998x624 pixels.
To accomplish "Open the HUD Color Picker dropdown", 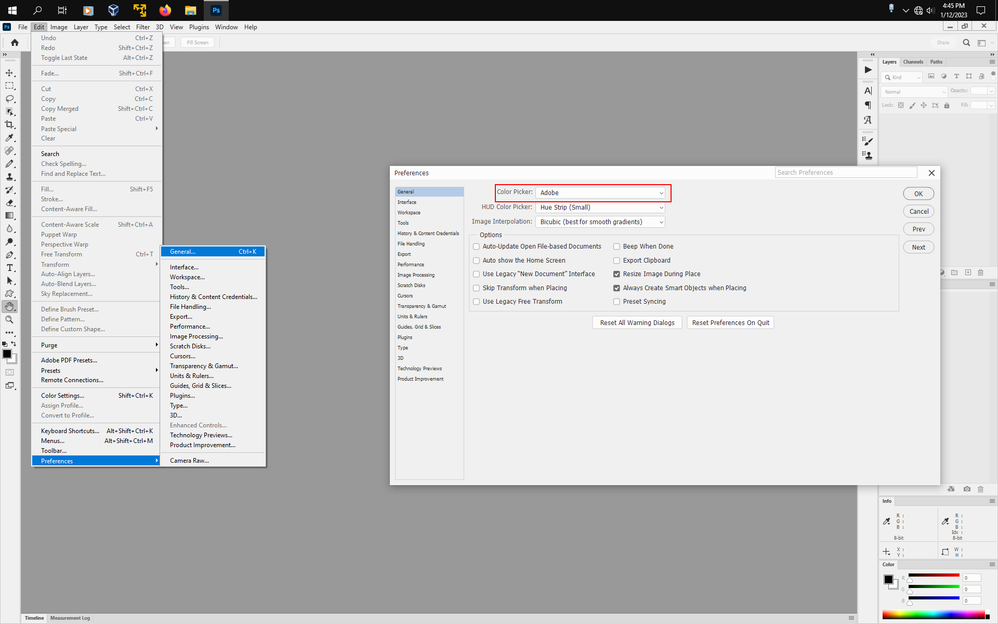I will click(x=601, y=207).
